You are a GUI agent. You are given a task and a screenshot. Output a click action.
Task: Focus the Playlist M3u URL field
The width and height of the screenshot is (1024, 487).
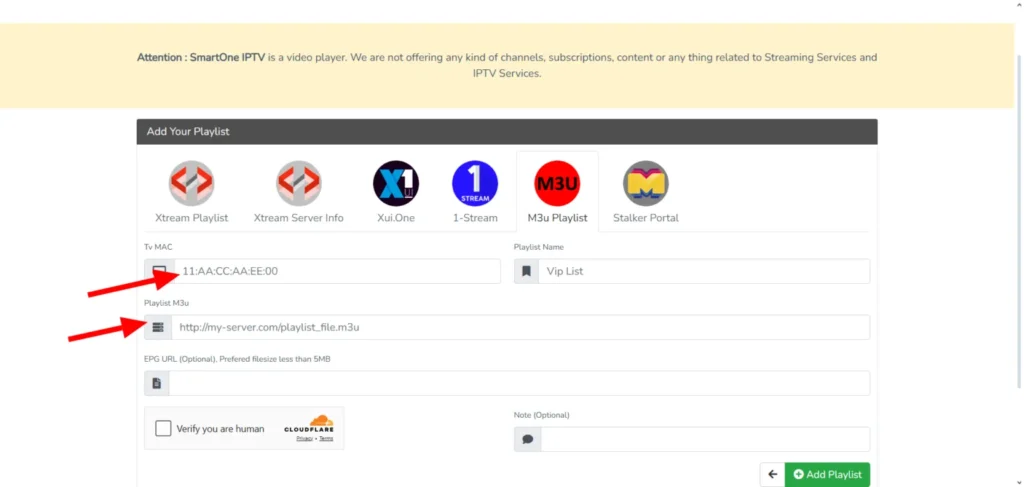coord(520,327)
